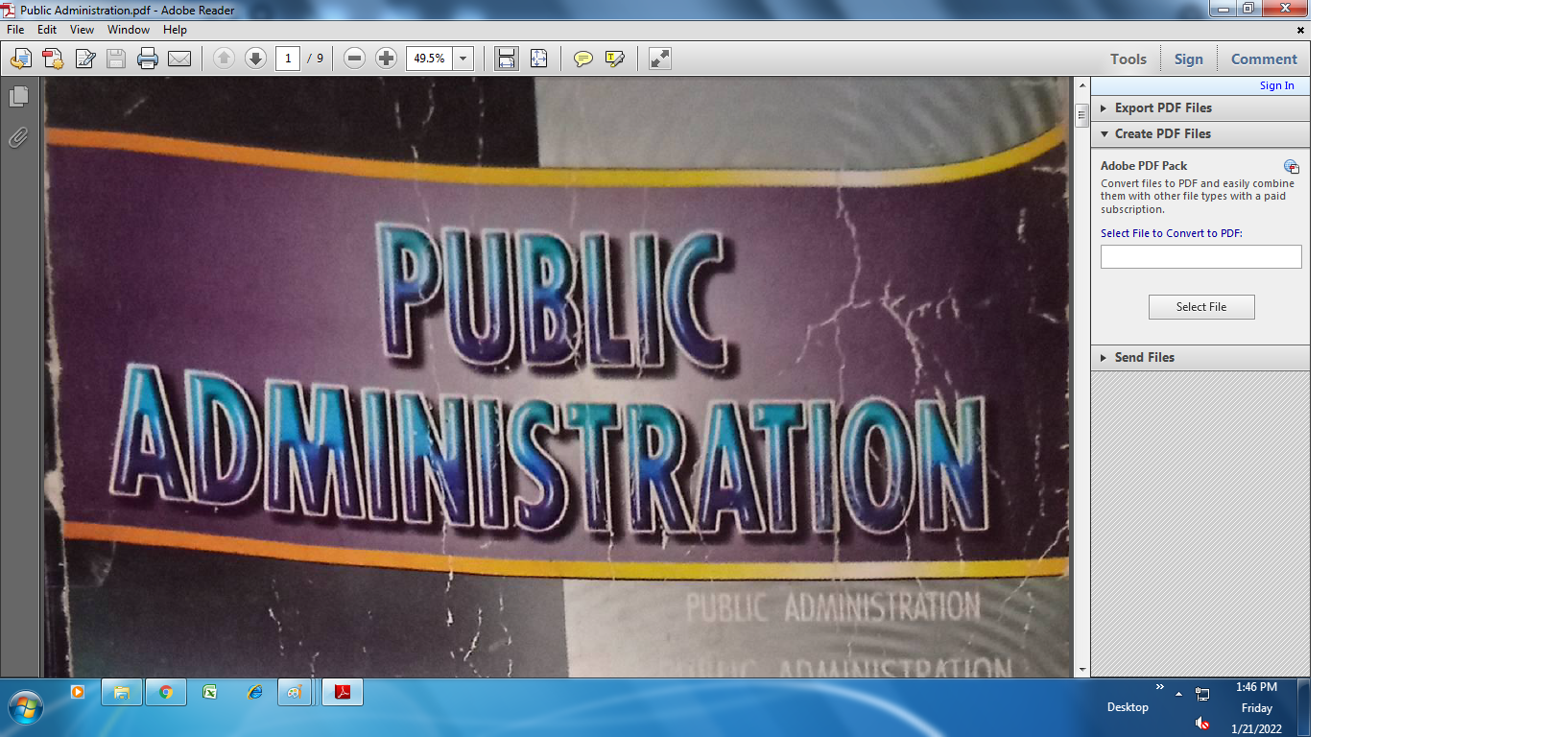Open Windows Media Player from taskbar
This screenshot has width=1568, height=737.
(78, 692)
